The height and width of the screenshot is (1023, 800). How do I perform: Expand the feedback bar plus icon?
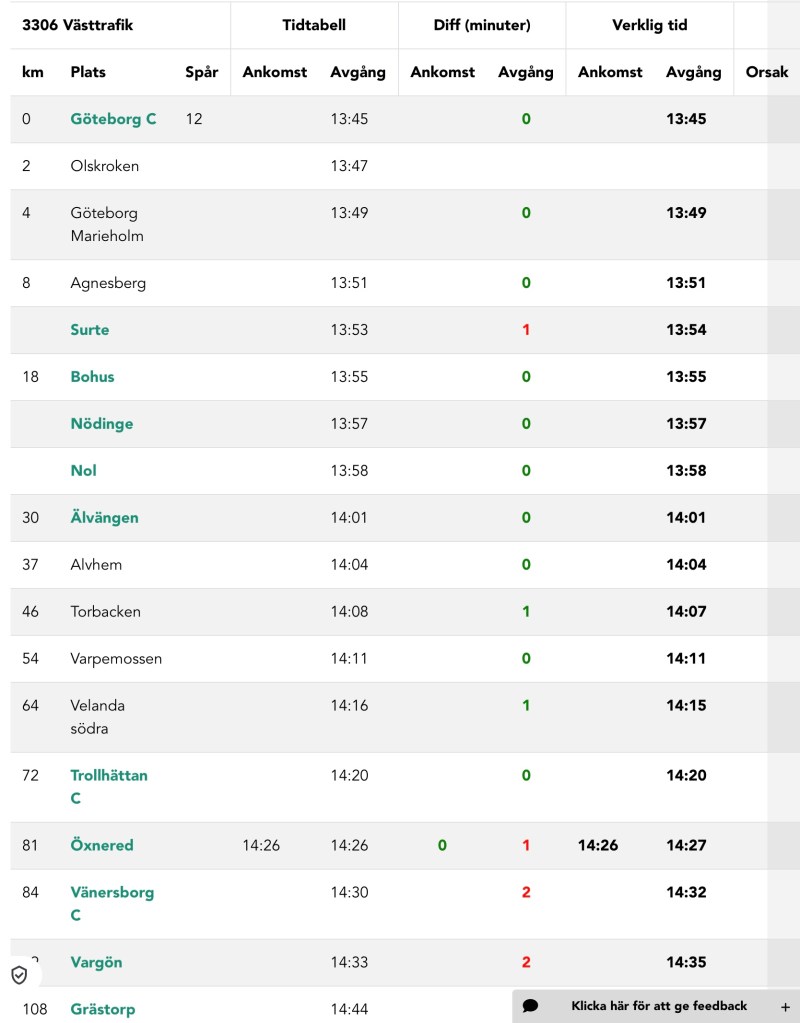(x=785, y=1006)
